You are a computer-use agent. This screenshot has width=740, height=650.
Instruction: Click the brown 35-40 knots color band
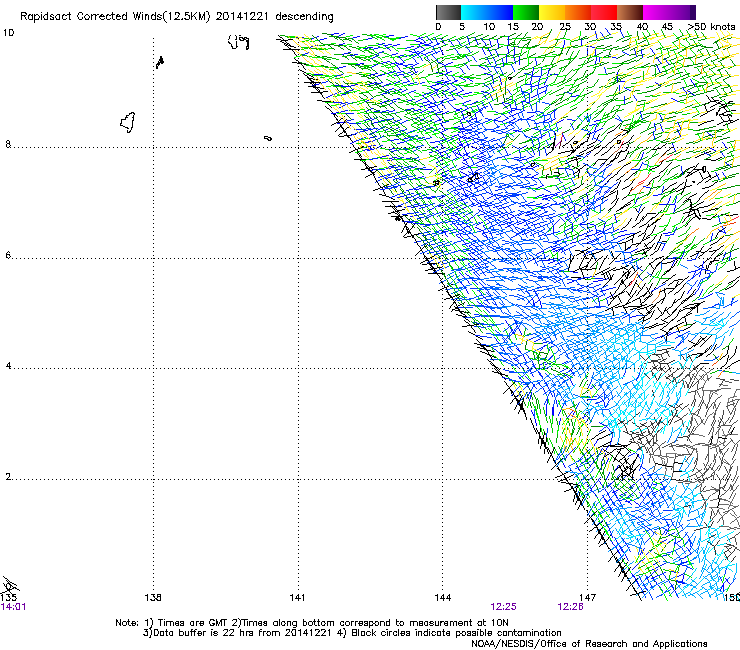pos(630,12)
